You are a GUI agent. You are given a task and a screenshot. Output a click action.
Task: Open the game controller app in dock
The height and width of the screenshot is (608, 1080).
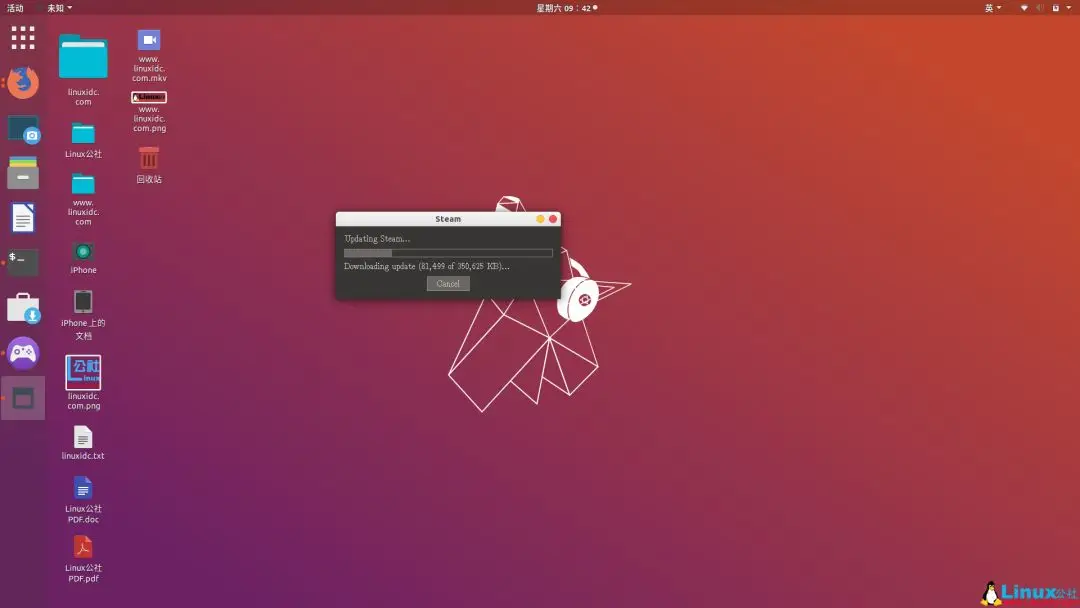23,353
